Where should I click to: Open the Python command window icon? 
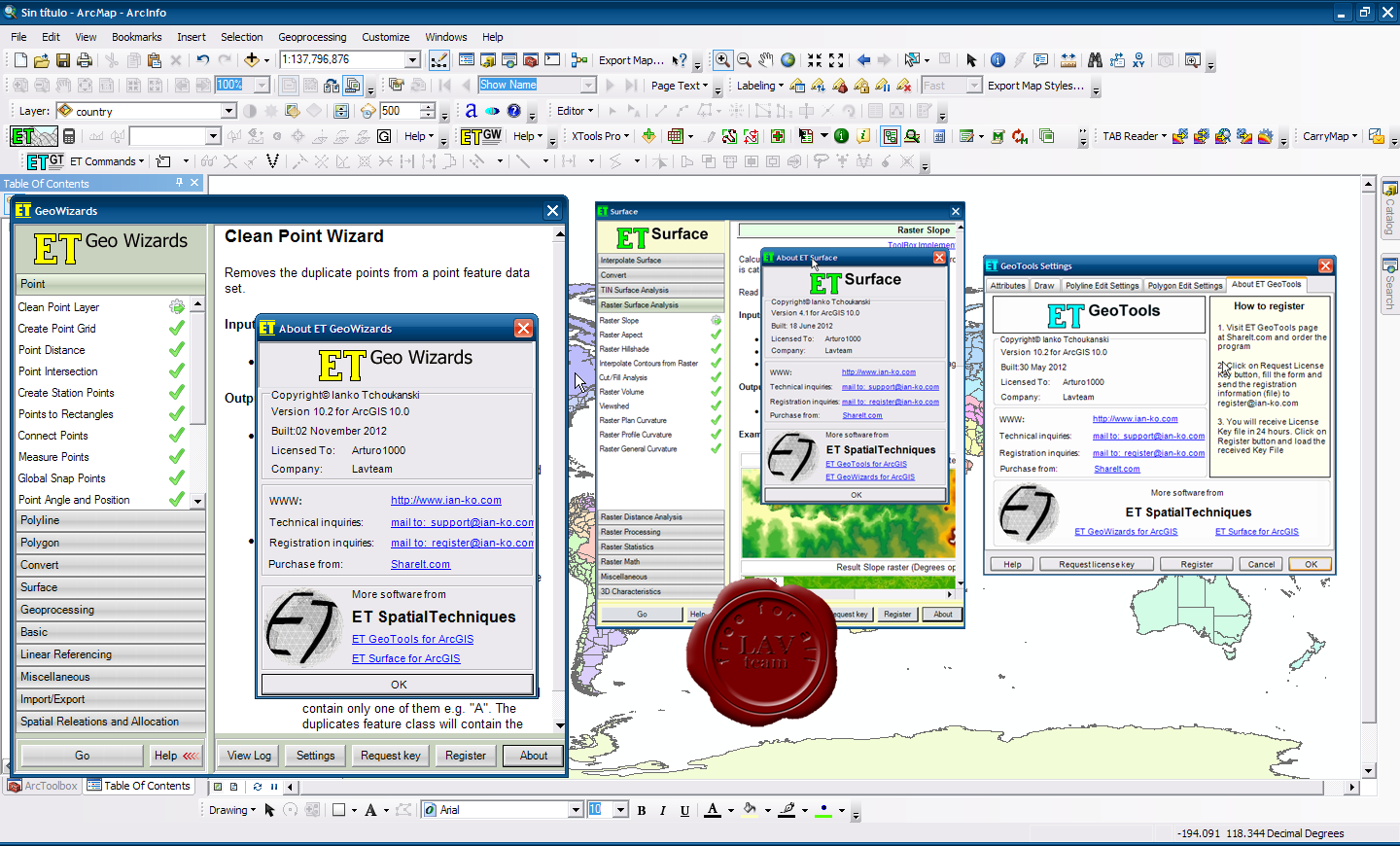(x=552, y=60)
